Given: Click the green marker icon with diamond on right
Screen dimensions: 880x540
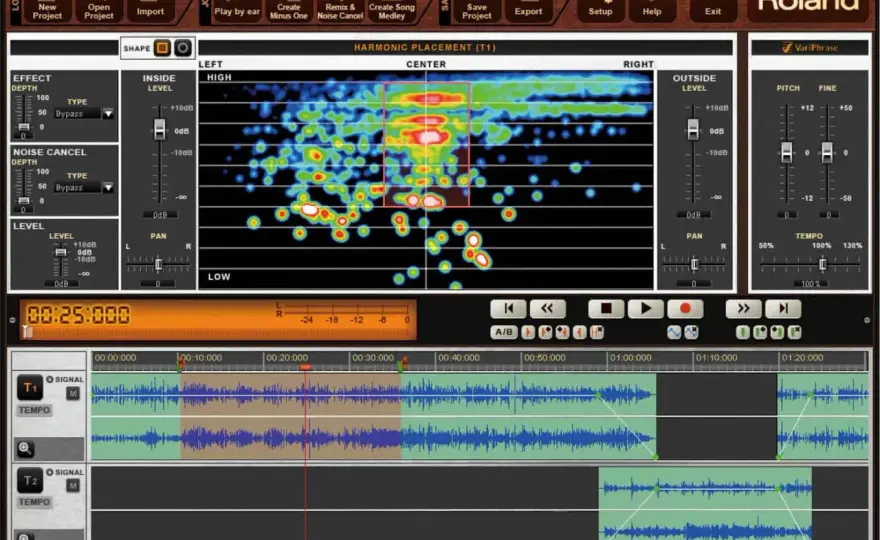Looking at the screenshot, I should (760, 332).
